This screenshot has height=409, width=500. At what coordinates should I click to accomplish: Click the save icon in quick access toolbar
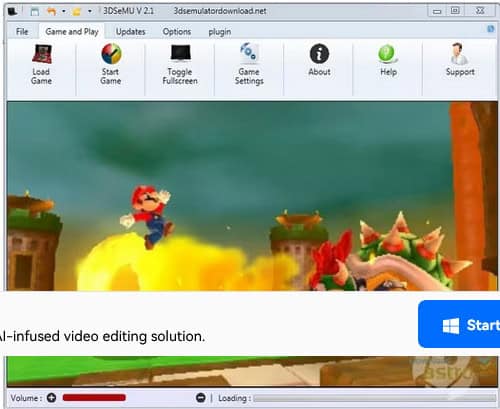(35, 12)
